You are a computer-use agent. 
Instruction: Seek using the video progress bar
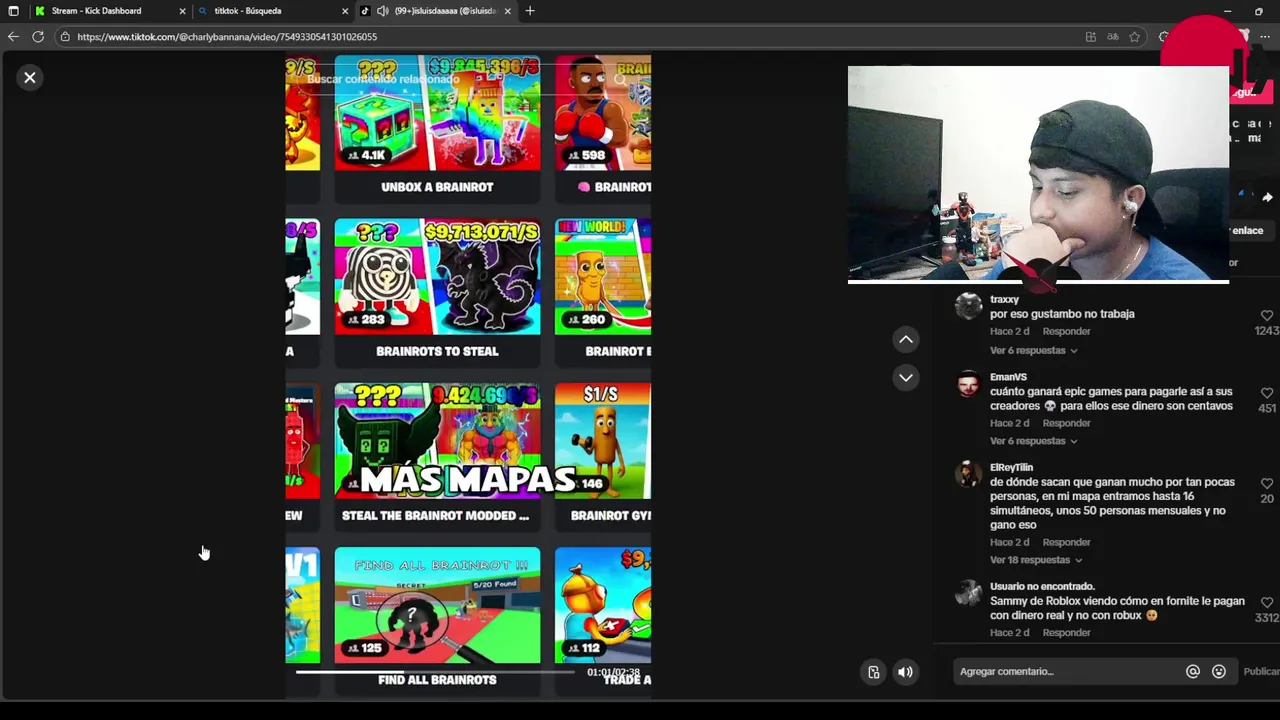tap(437, 673)
